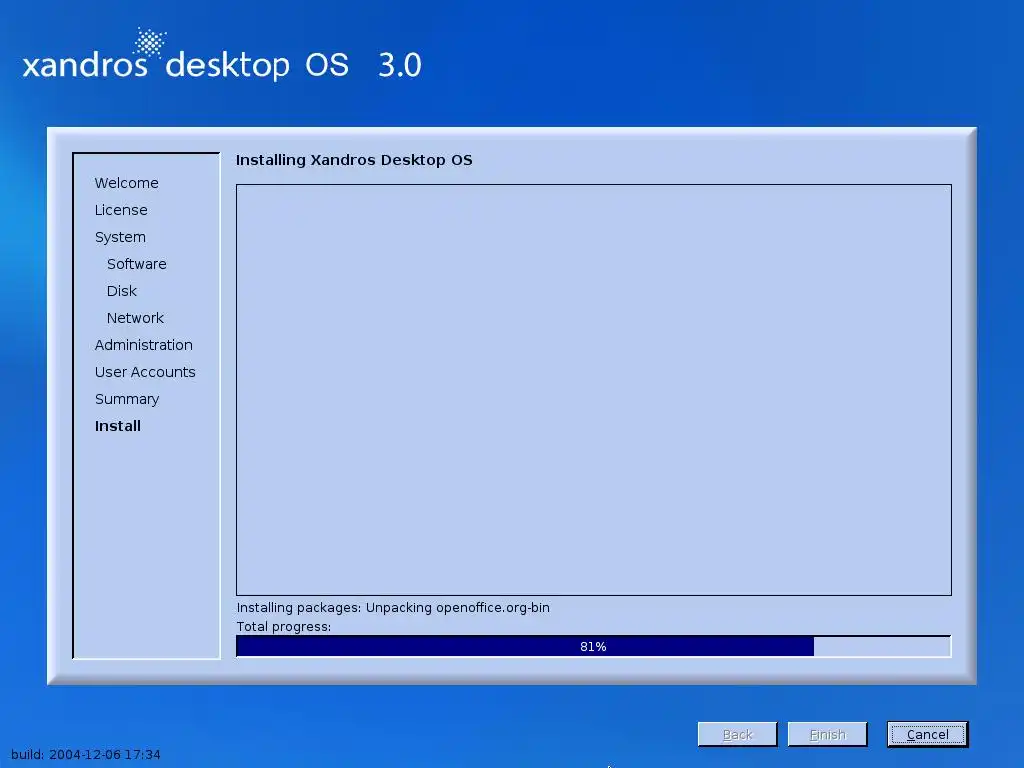Open the System step in sidebar
1024x768 pixels.
coord(120,237)
